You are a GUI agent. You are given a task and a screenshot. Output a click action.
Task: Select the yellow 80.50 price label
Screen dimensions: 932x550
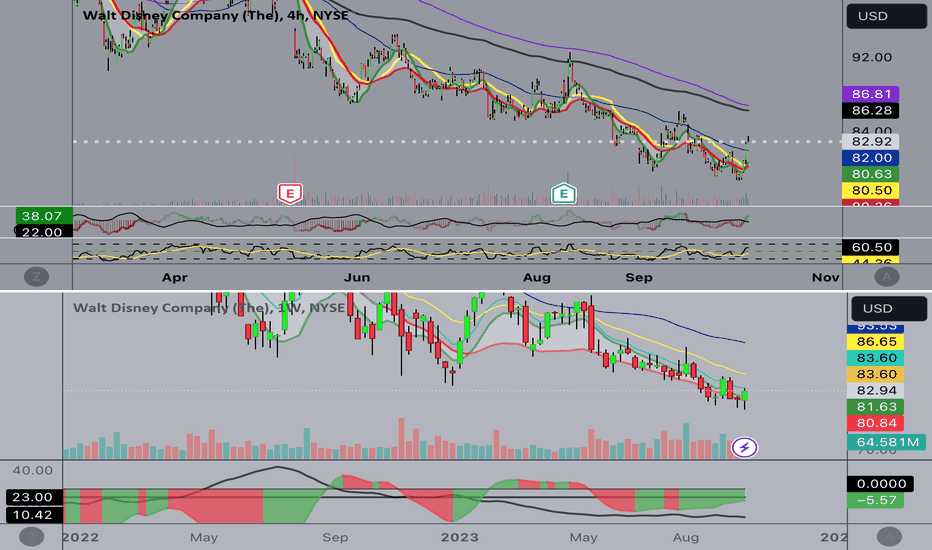click(871, 190)
